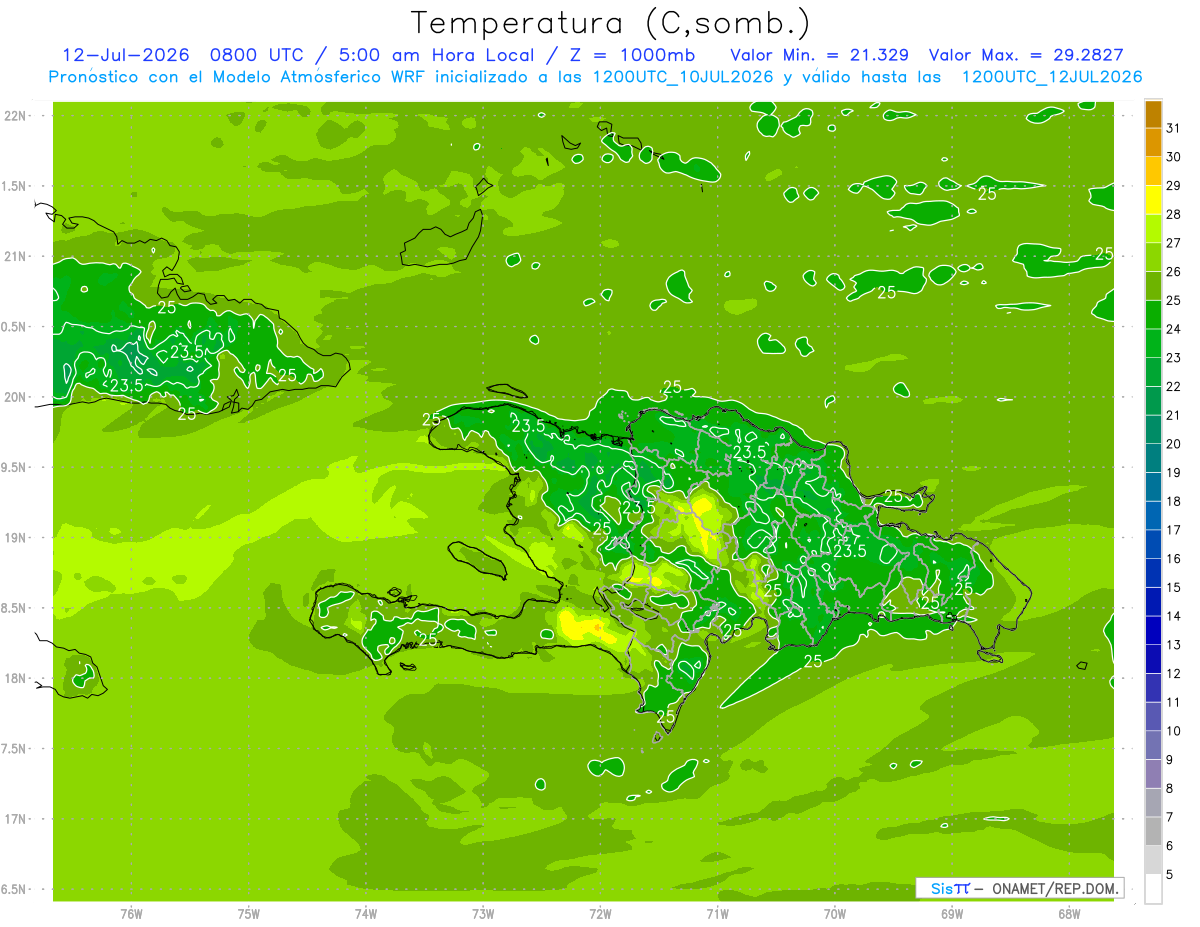The image size is (1200, 927).
Task: Click colorbar label "12"
Action: (x=1173, y=673)
